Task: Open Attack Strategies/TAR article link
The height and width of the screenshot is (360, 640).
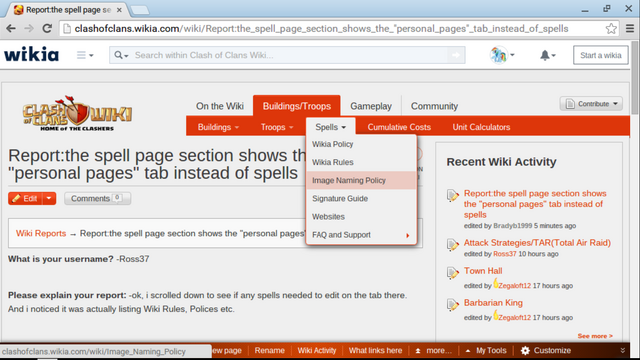Action: tap(537, 242)
